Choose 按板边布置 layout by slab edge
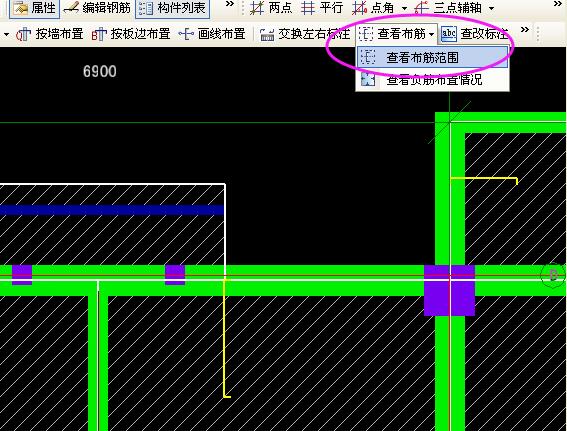The height and width of the screenshot is (431, 567). [x=131, y=34]
